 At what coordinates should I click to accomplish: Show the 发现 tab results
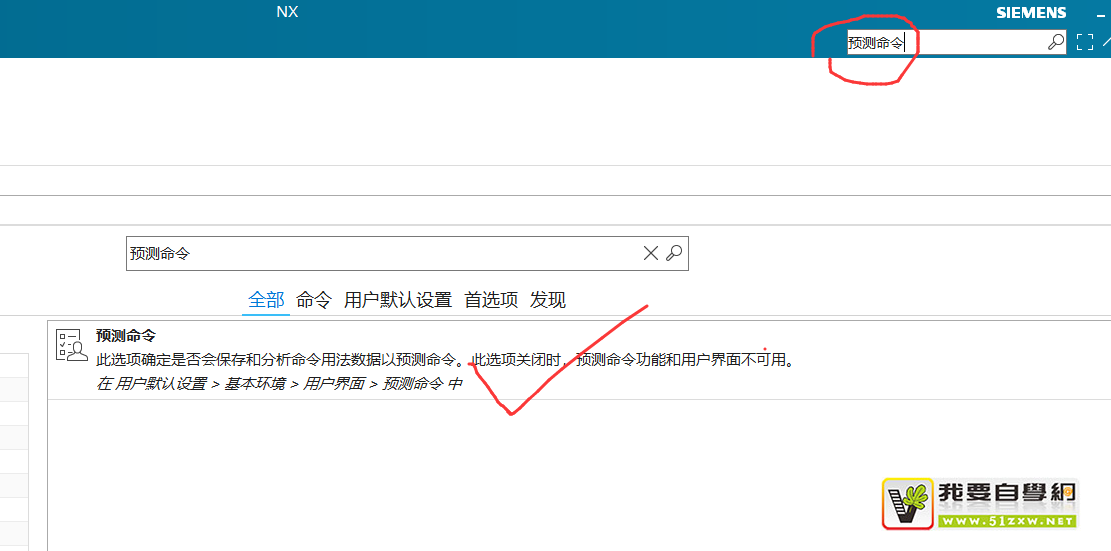[x=548, y=300]
